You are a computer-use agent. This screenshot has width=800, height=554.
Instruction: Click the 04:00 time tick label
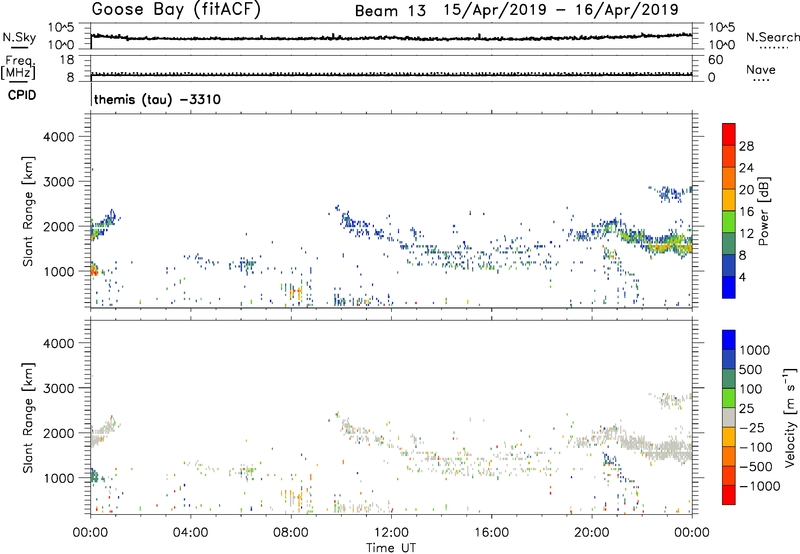point(190,533)
